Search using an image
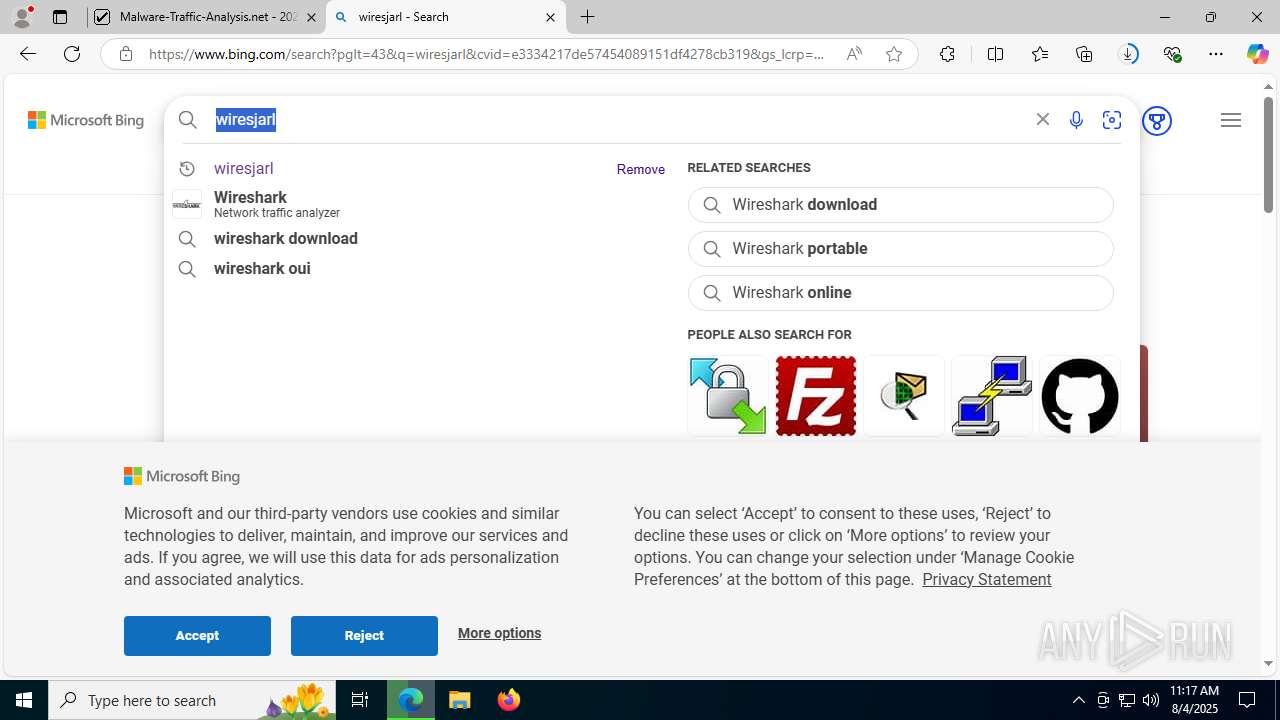Viewport: 1280px width, 720px height. point(1112,120)
